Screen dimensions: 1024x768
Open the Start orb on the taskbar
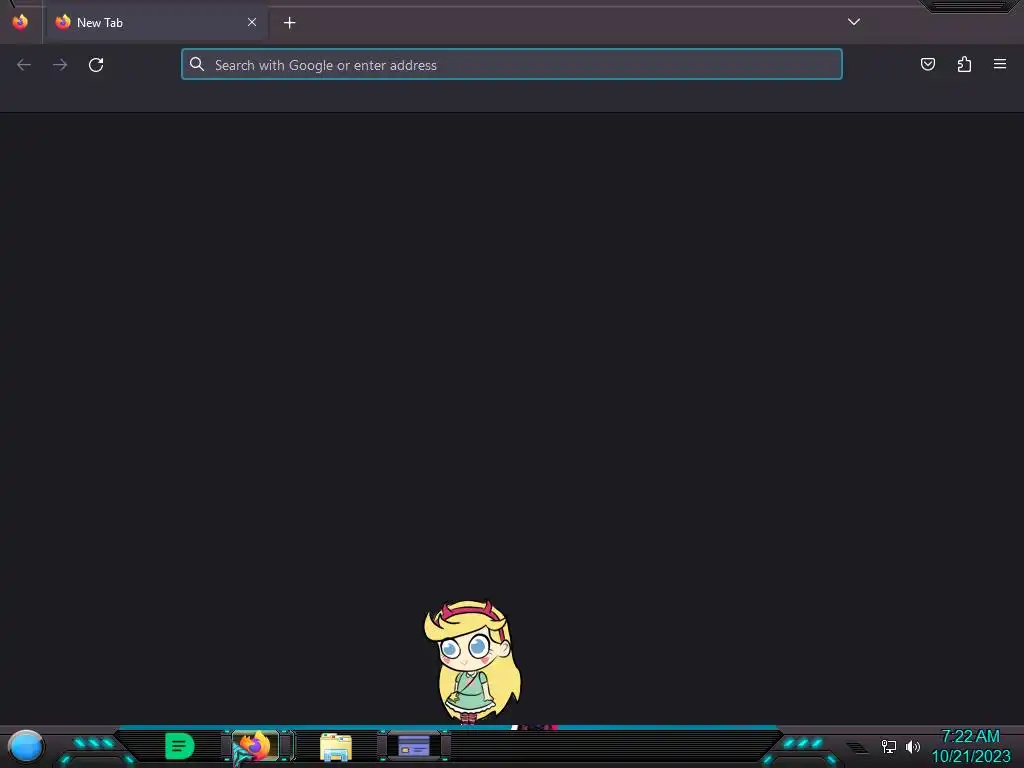[25, 747]
